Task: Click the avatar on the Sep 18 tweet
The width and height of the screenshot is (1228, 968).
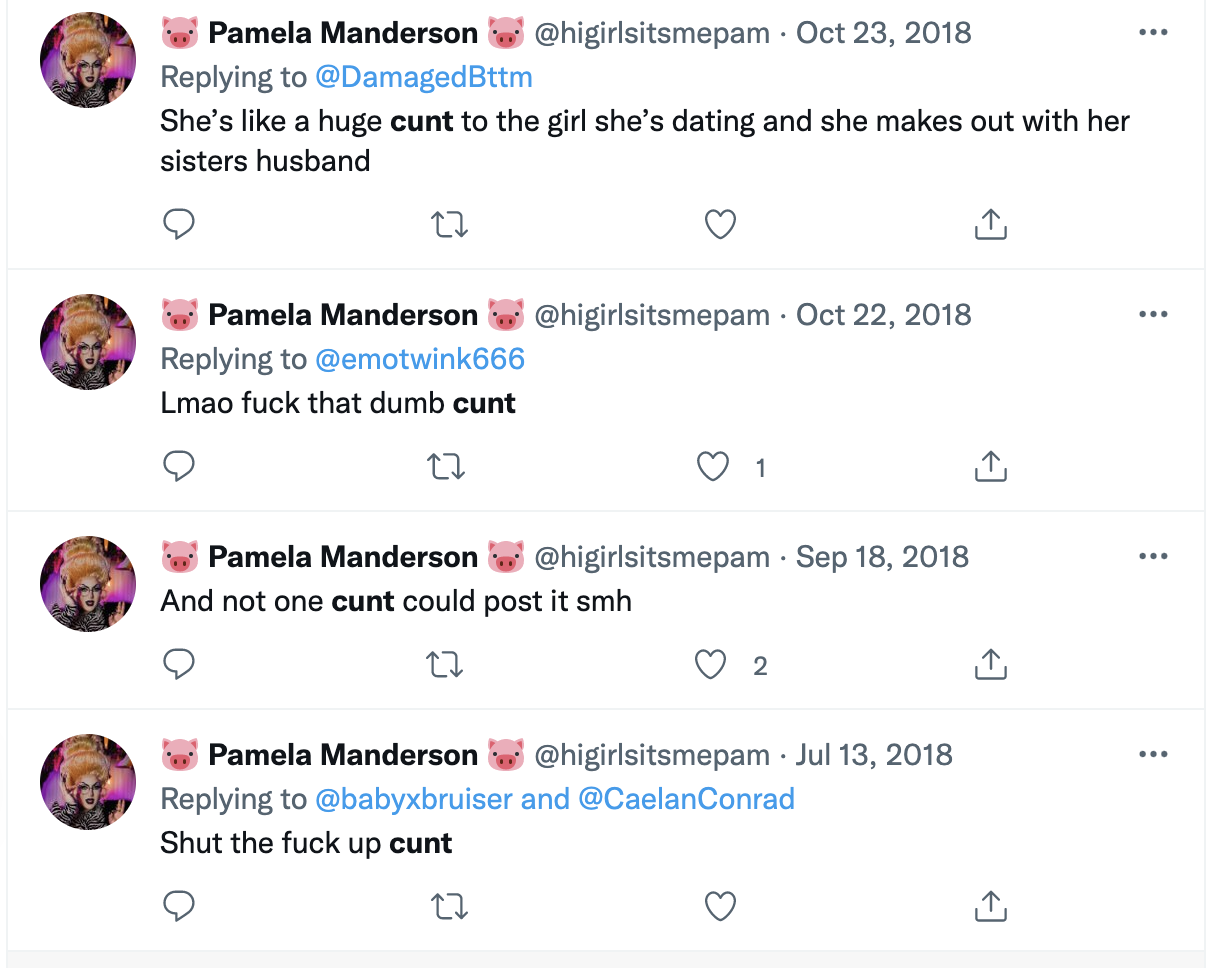Action: click(x=88, y=584)
